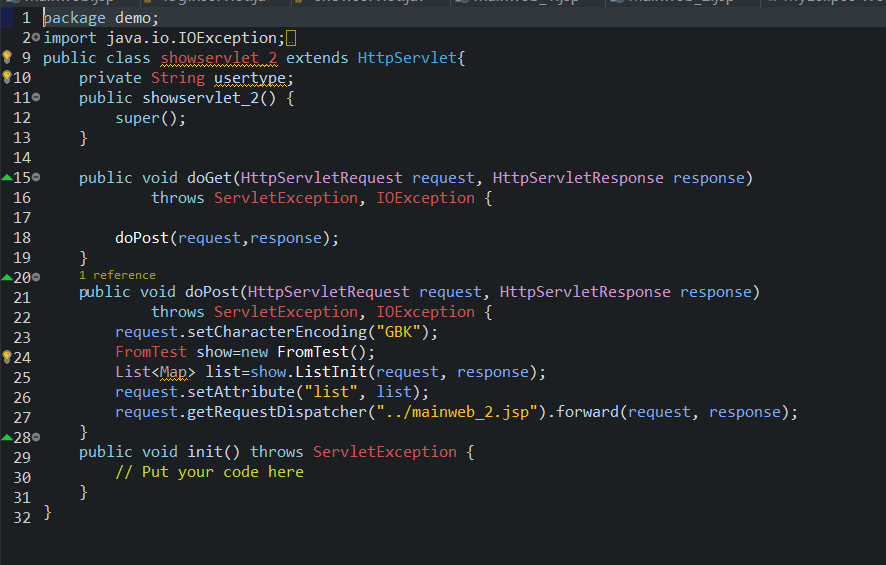The height and width of the screenshot is (565, 886).
Task: Click the warning lightbulb on line 24
Action: 7,357
